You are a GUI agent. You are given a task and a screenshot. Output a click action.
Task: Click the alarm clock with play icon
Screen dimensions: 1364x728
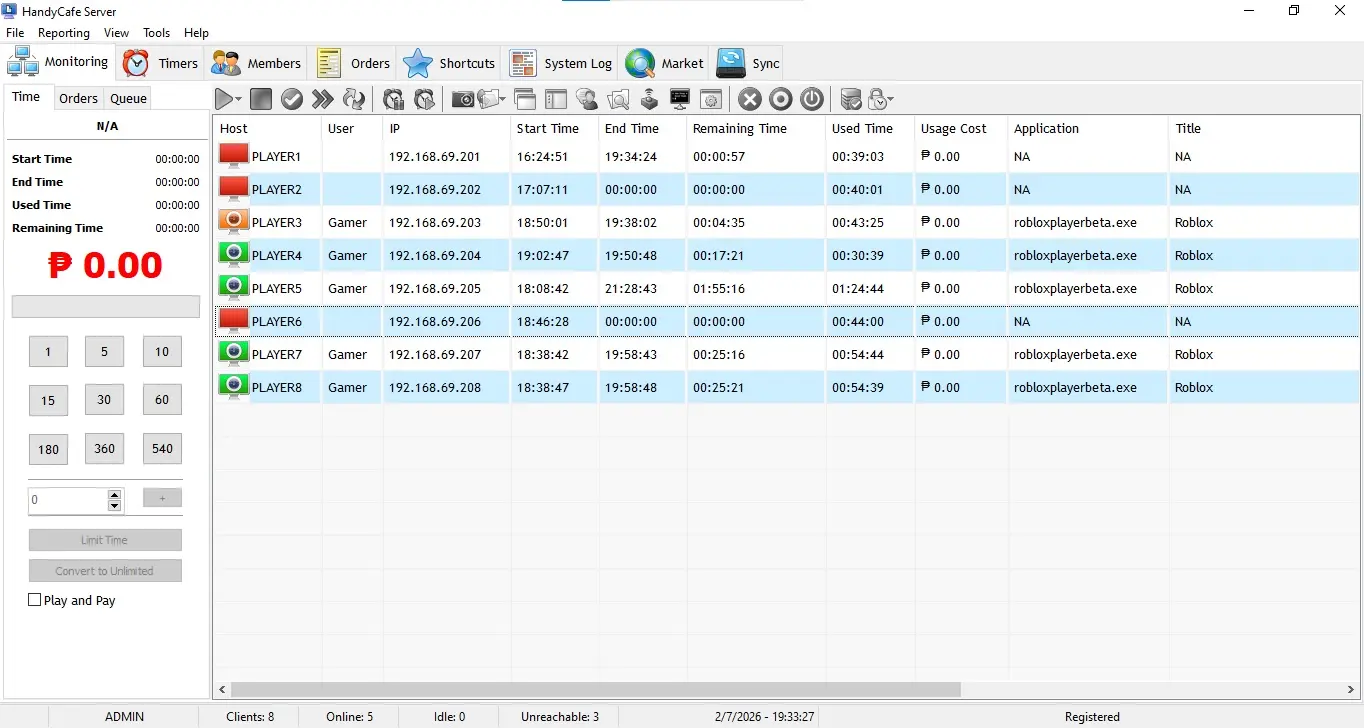tap(425, 99)
